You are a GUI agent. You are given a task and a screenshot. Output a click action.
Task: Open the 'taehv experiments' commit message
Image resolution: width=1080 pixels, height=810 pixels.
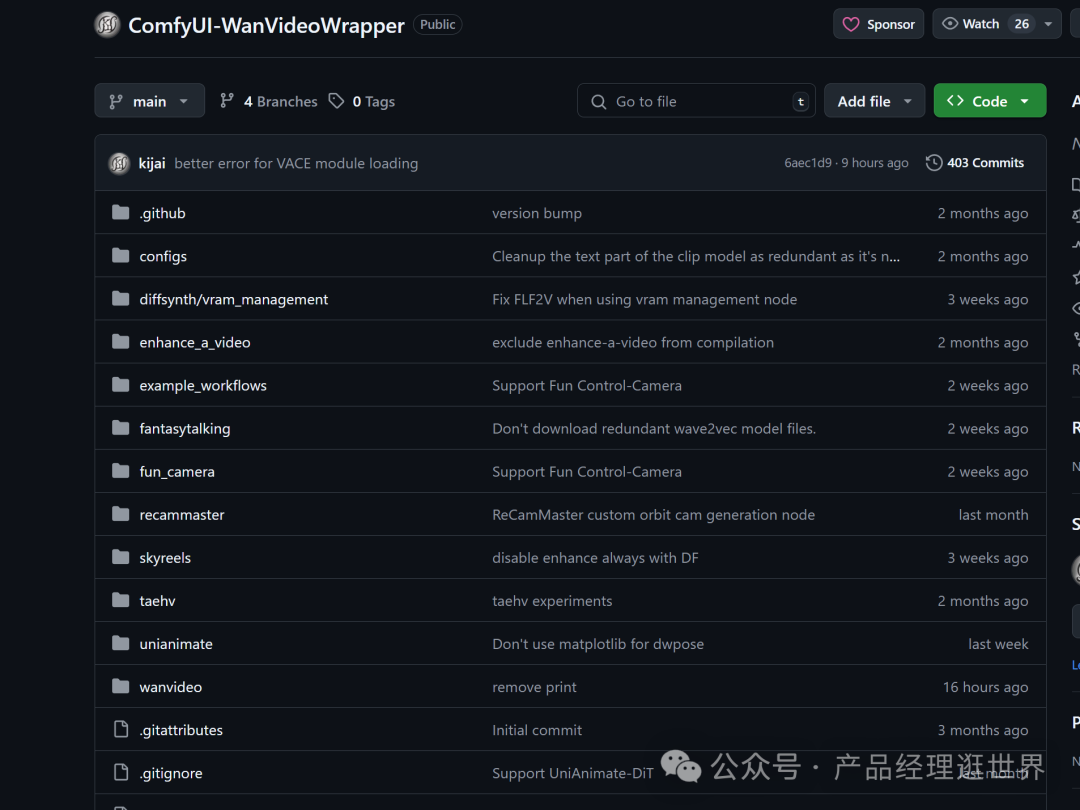click(552, 601)
